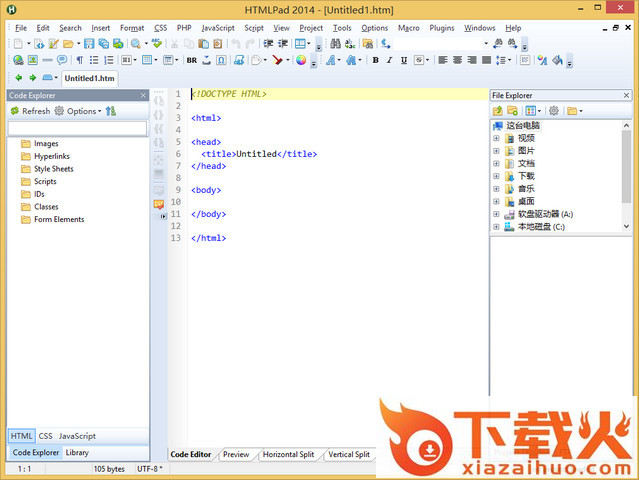This screenshot has width=639, height=480.
Task: Toggle align right
Action: click(x=472, y=60)
